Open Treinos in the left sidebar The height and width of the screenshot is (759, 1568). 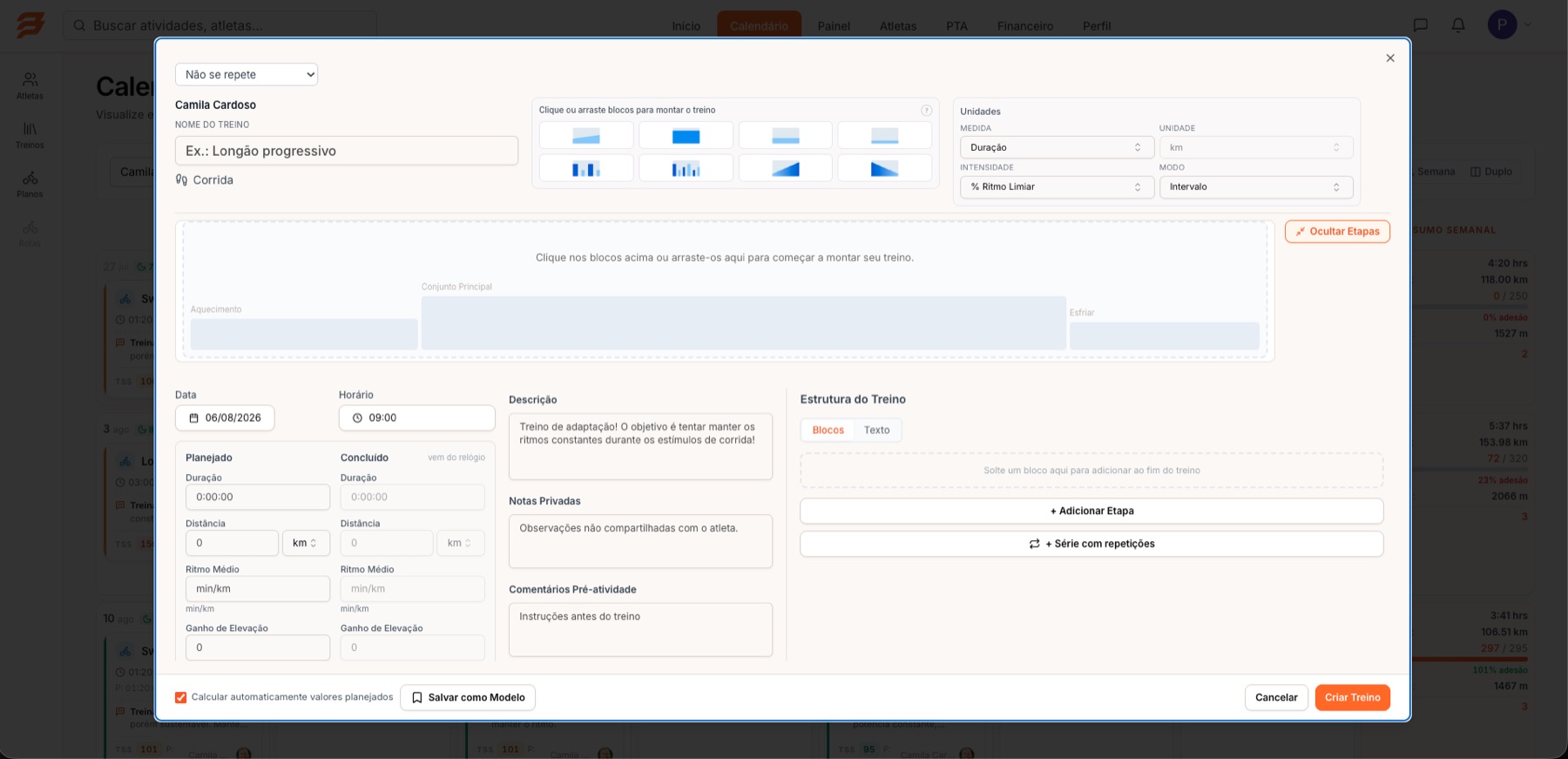(x=30, y=135)
